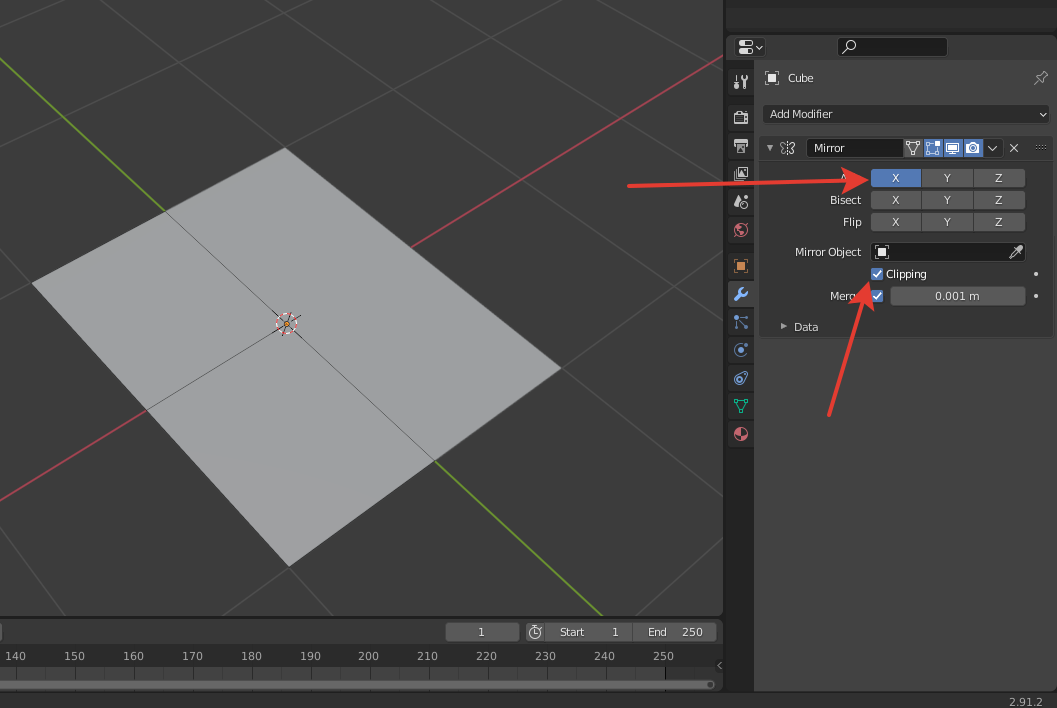This screenshot has height=708, width=1057.
Task: Open the Physics properties tab
Action: (741, 350)
